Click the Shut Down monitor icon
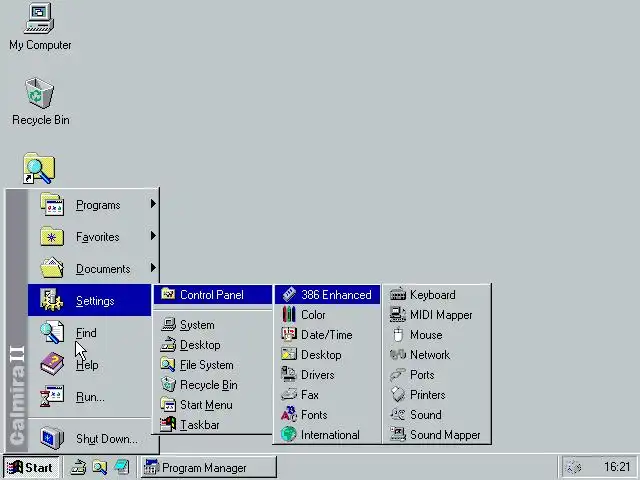Screen dimensions: 640x480 click(x=52, y=438)
